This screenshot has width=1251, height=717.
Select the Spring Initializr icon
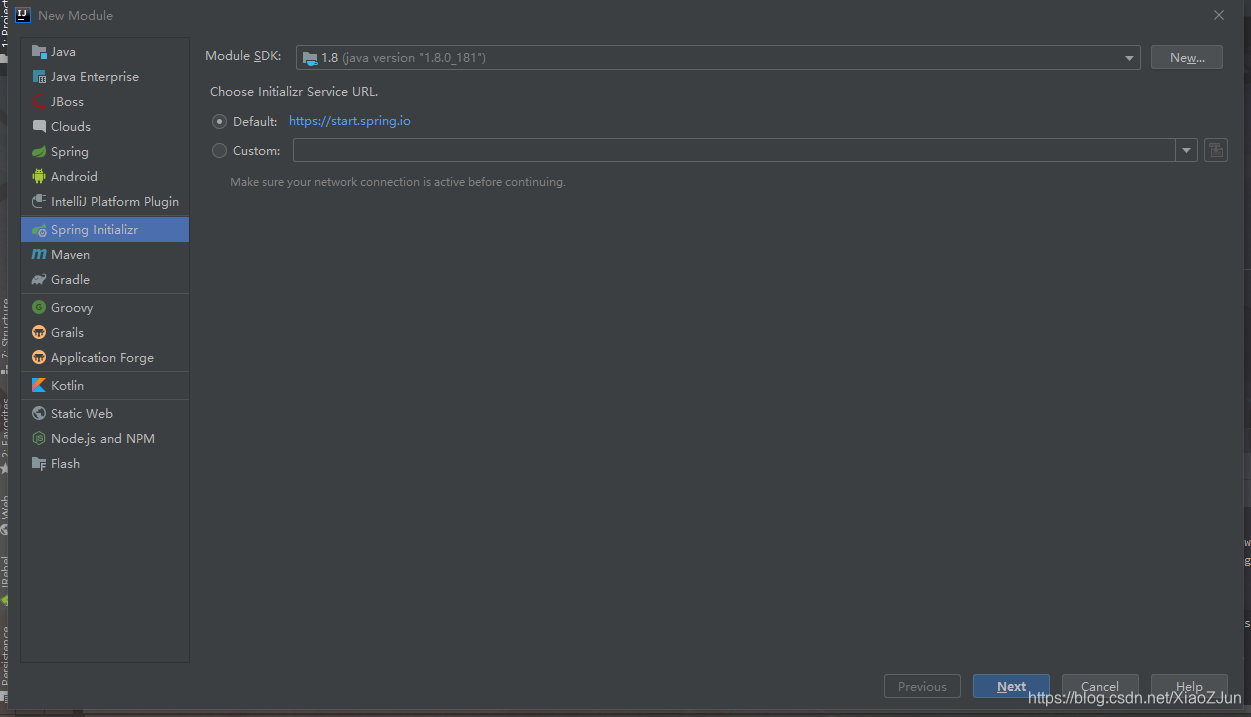[39, 229]
